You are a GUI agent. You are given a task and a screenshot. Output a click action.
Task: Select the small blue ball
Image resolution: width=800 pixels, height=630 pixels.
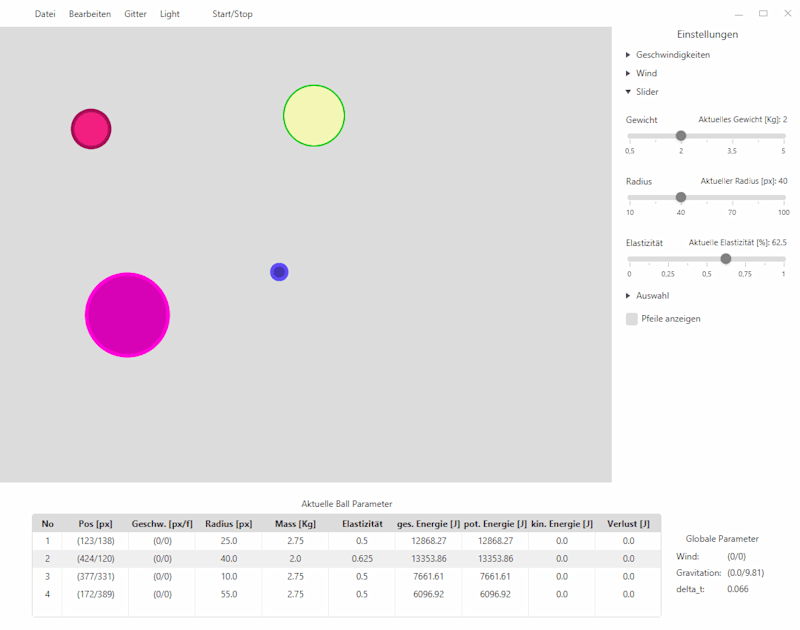[x=279, y=272]
